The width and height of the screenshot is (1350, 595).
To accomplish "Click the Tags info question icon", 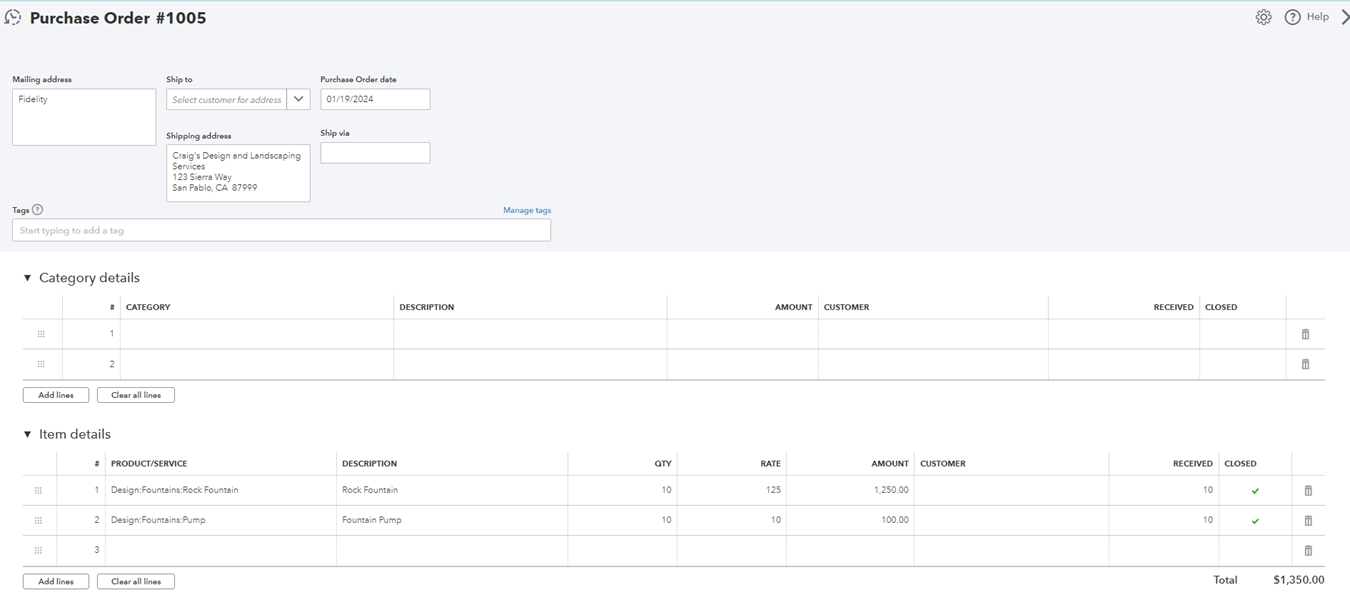I will point(37,210).
